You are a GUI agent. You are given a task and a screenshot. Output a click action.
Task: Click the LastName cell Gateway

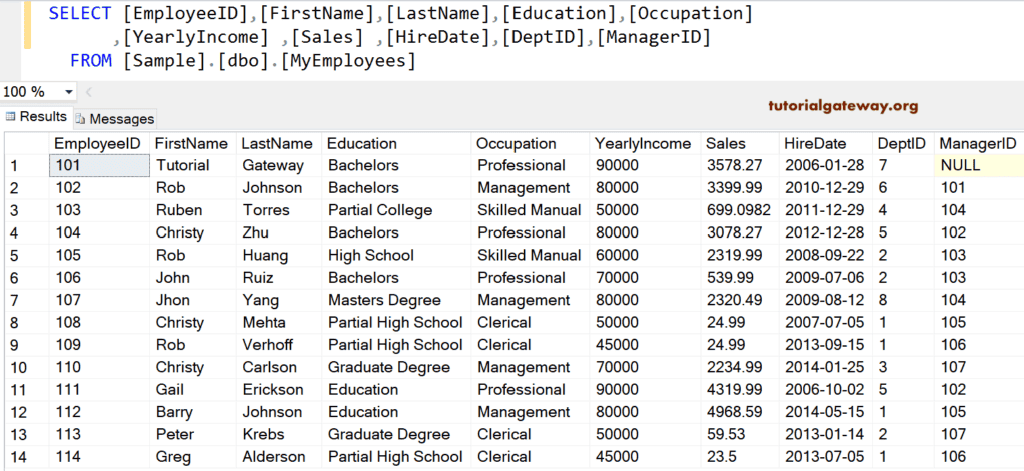click(278, 165)
